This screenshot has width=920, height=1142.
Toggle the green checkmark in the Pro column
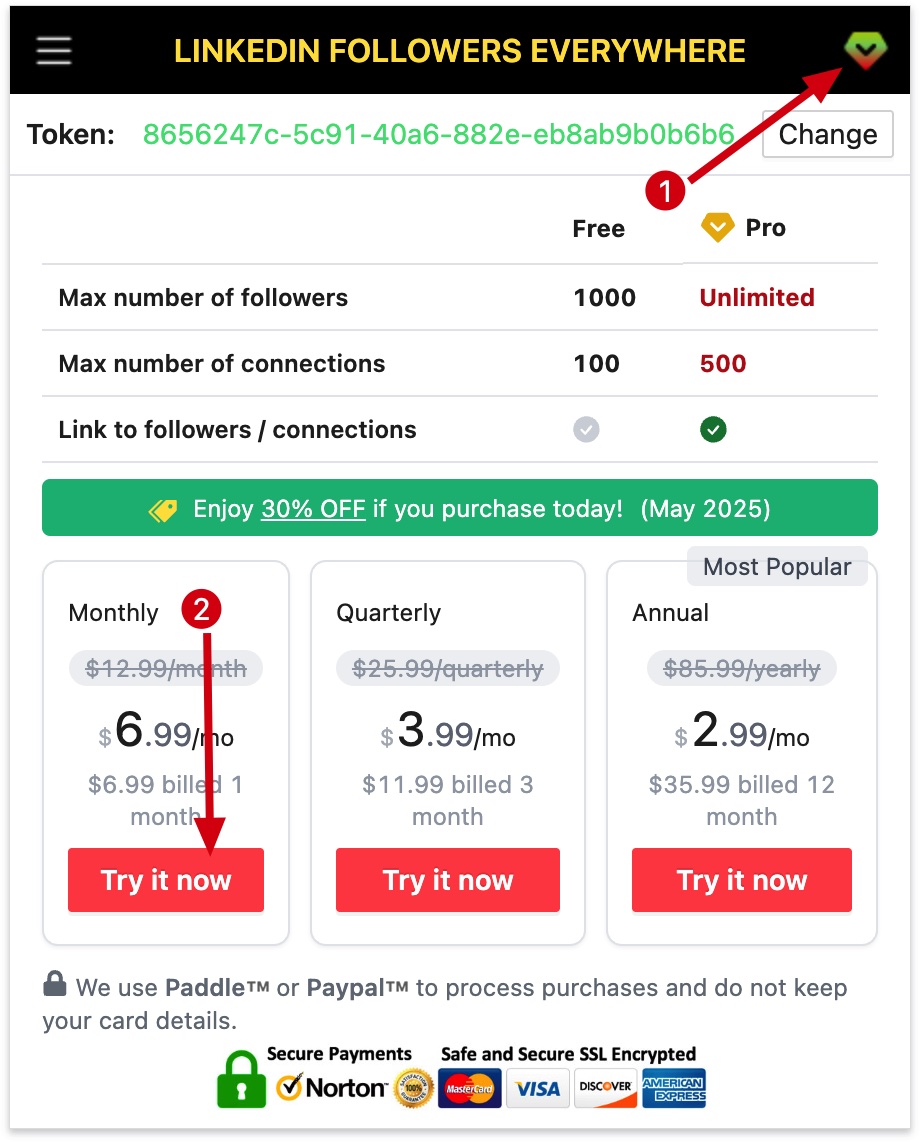(x=713, y=429)
